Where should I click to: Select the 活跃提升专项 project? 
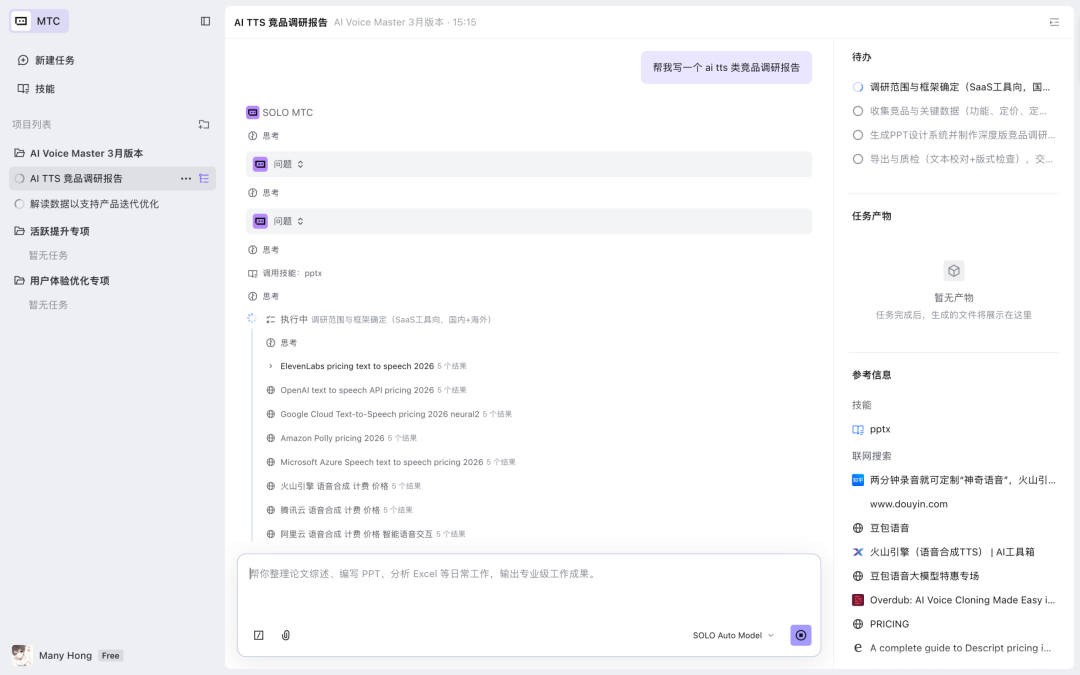[60, 230]
